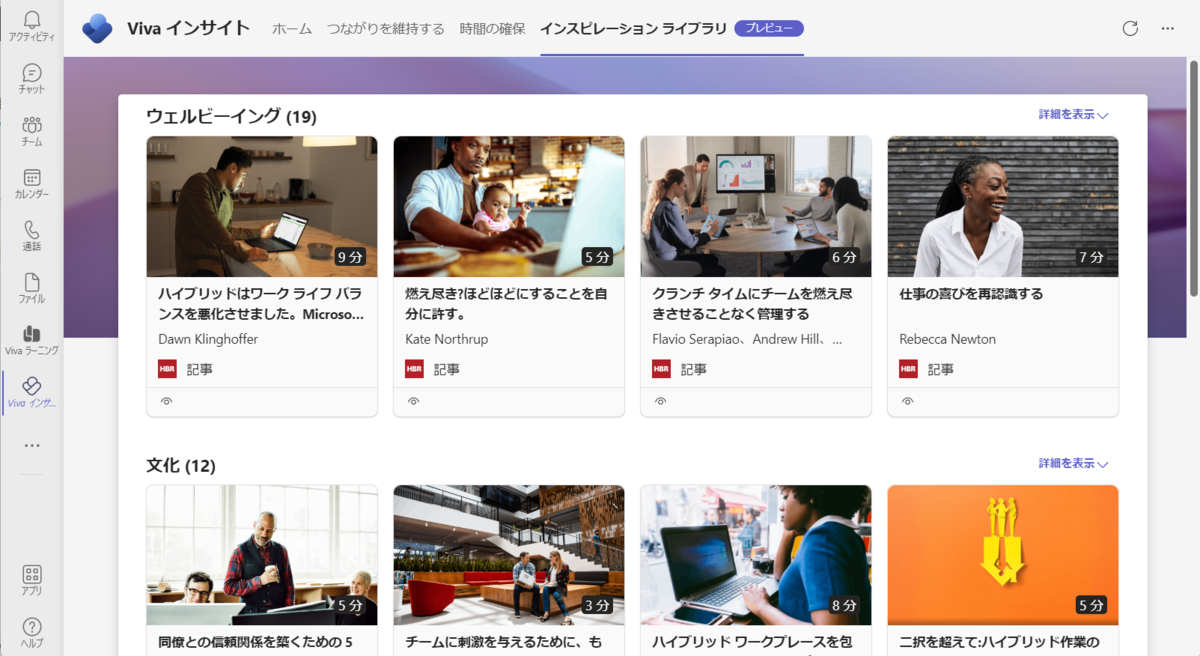Viewport: 1200px width, 656px height.
Task: Expand 詳細を表示 for the 文化 section
Action: coord(1073,464)
